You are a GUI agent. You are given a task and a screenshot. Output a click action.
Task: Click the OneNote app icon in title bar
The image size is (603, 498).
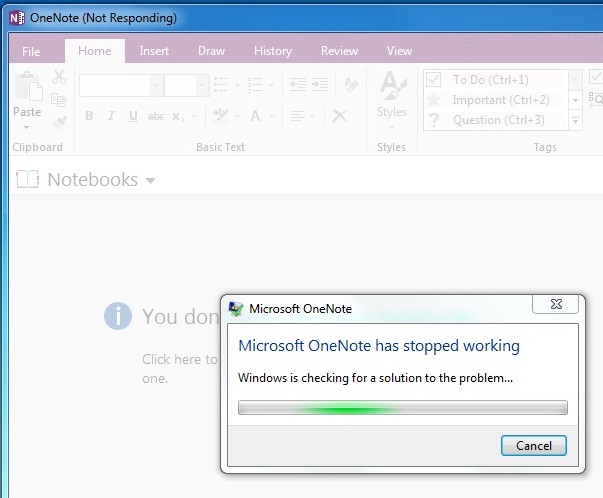pos(17,18)
